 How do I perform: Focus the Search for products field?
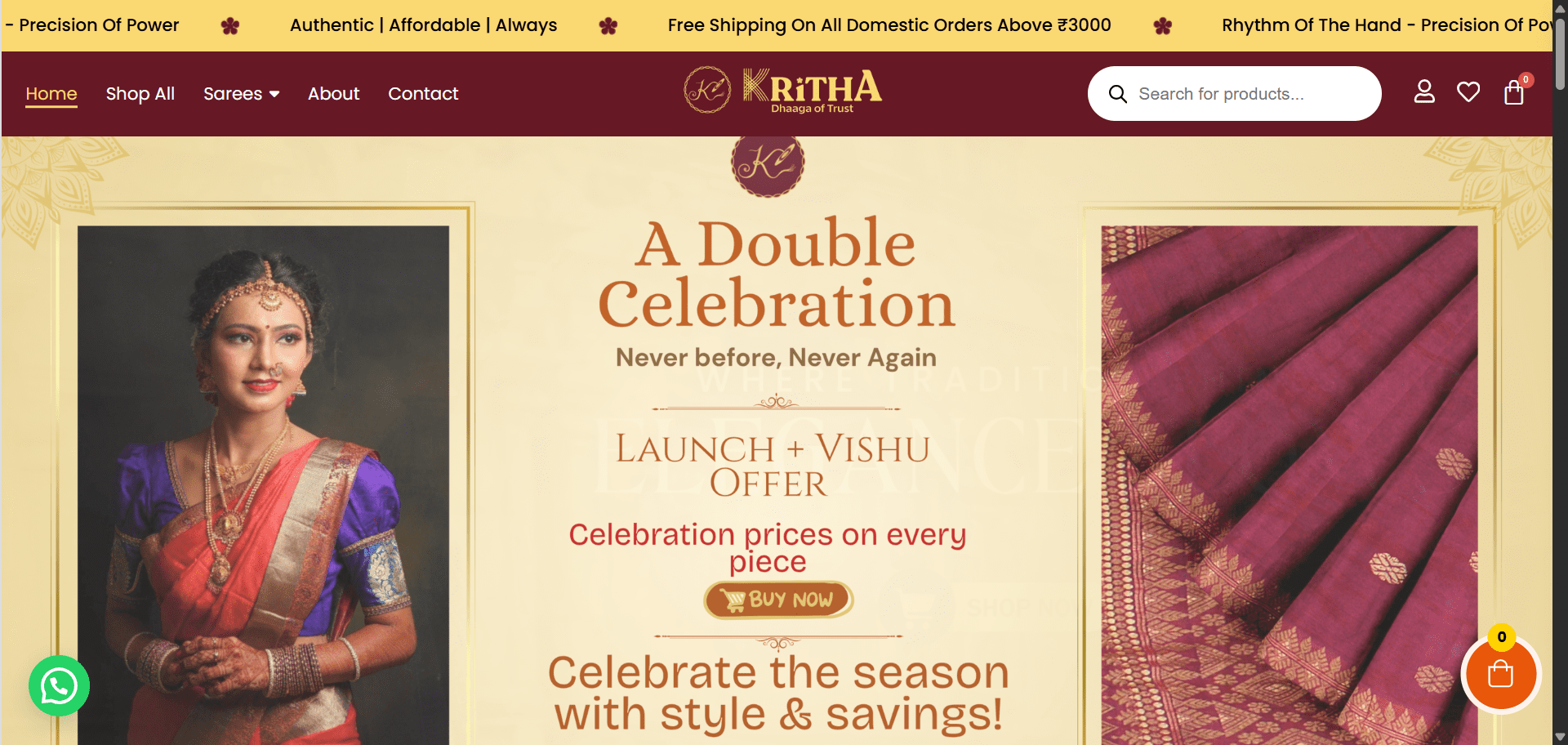coord(1249,94)
